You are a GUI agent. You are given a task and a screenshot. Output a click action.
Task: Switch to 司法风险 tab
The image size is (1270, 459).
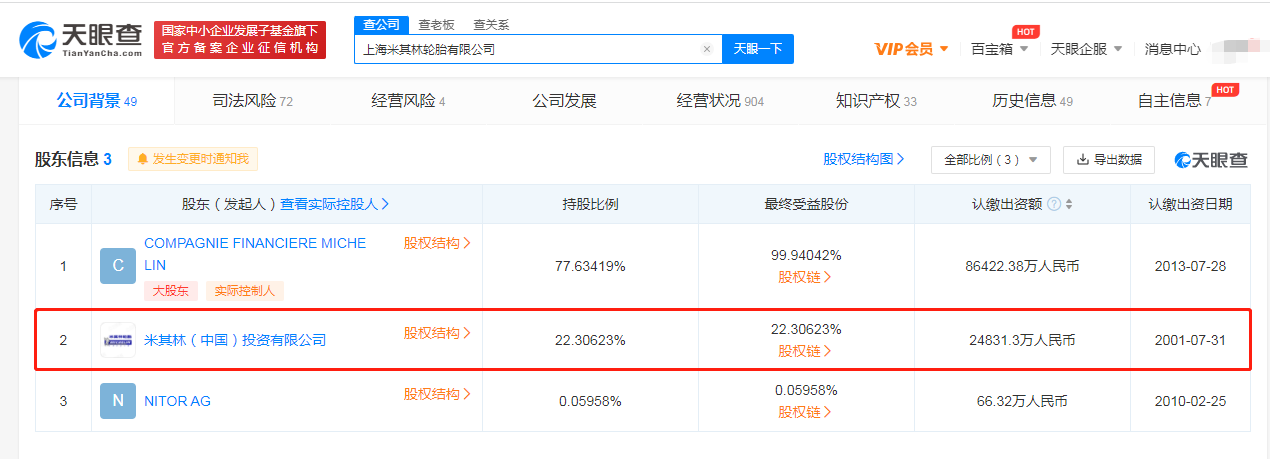[x=252, y=100]
